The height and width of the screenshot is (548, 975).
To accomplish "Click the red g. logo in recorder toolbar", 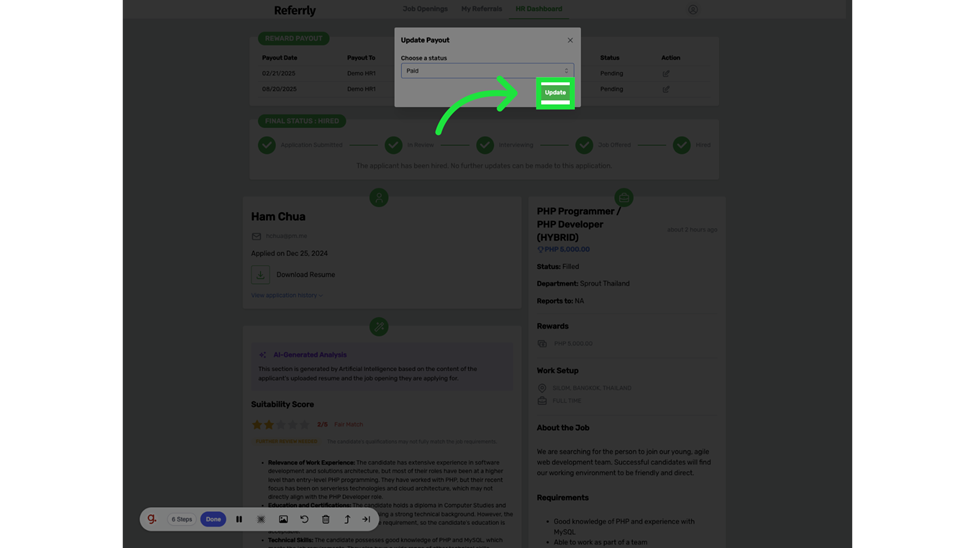I will pyautogui.click(x=152, y=519).
